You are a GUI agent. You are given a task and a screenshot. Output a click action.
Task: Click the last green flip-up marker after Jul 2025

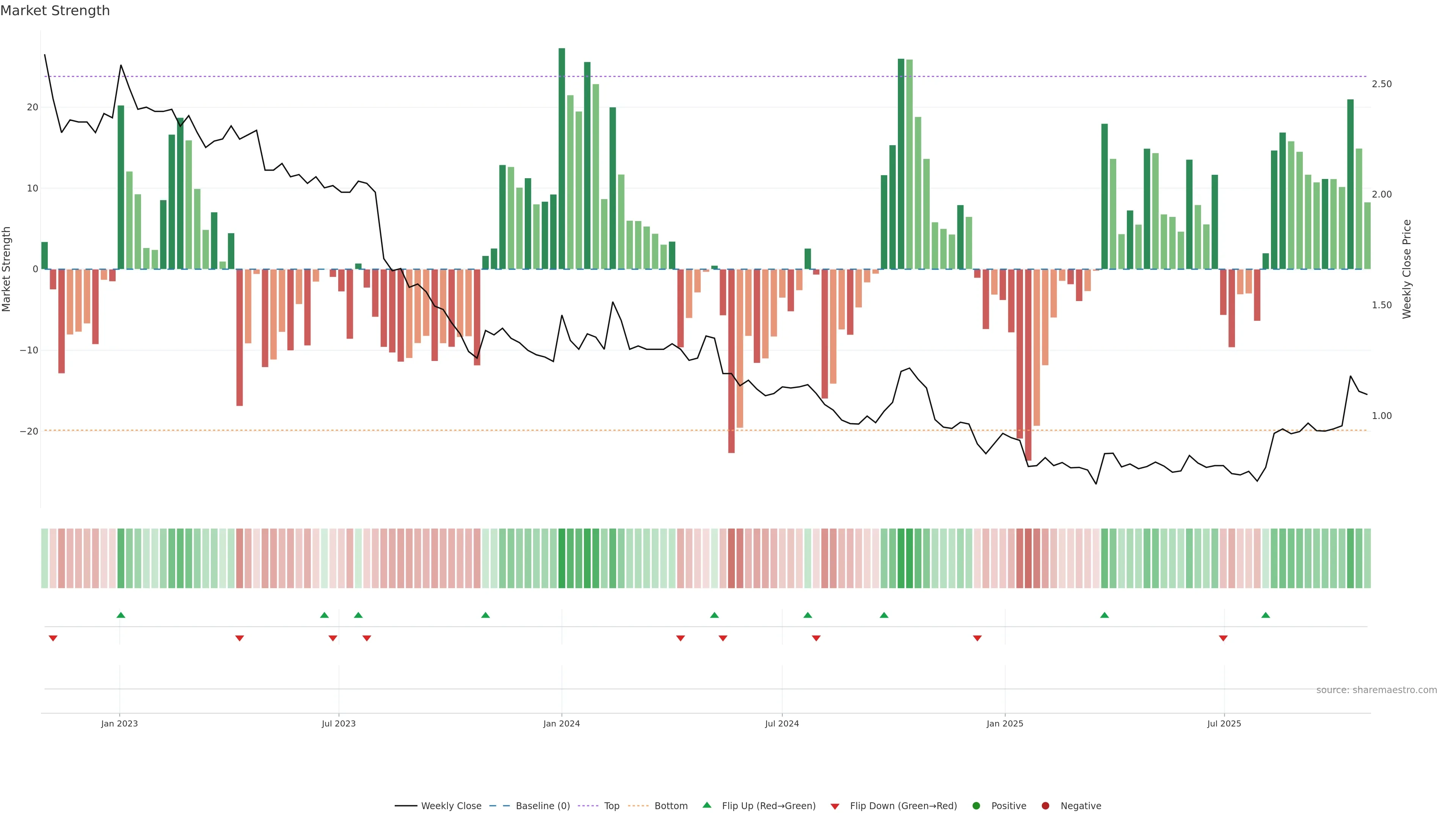pyautogui.click(x=1266, y=615)
